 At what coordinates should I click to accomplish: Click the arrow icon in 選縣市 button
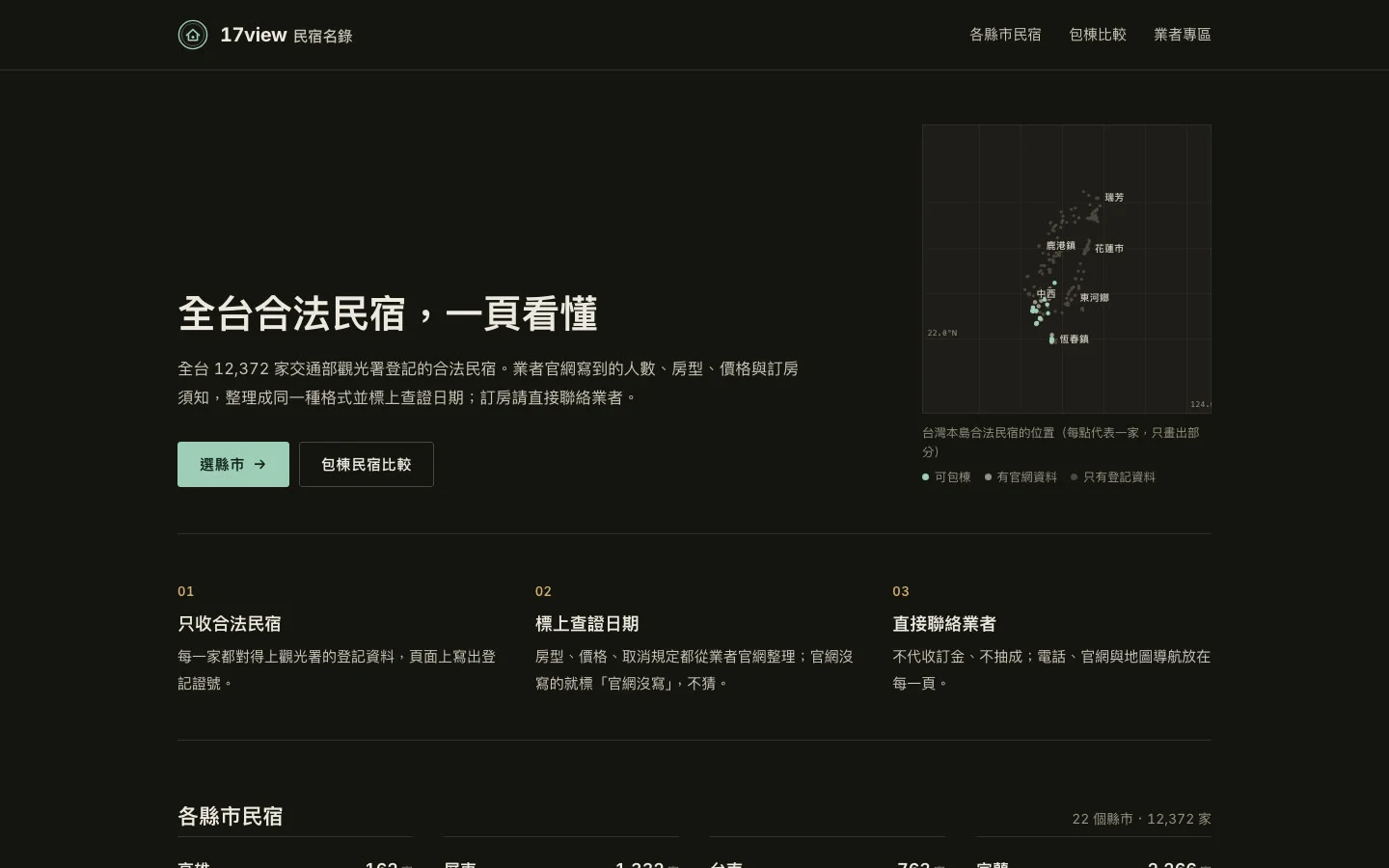coord(259,464)
